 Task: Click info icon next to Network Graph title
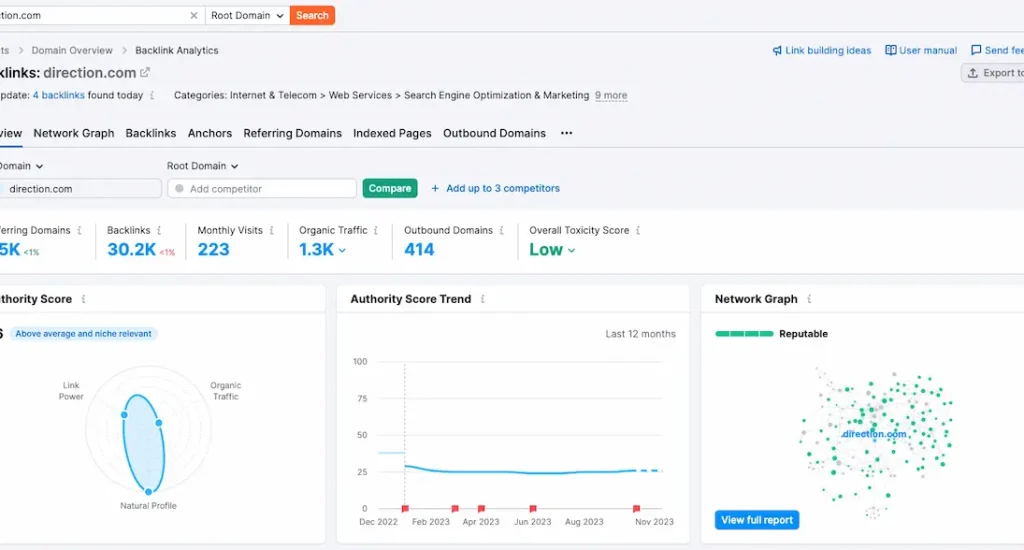pyautogui.click(x=809, y=299)
